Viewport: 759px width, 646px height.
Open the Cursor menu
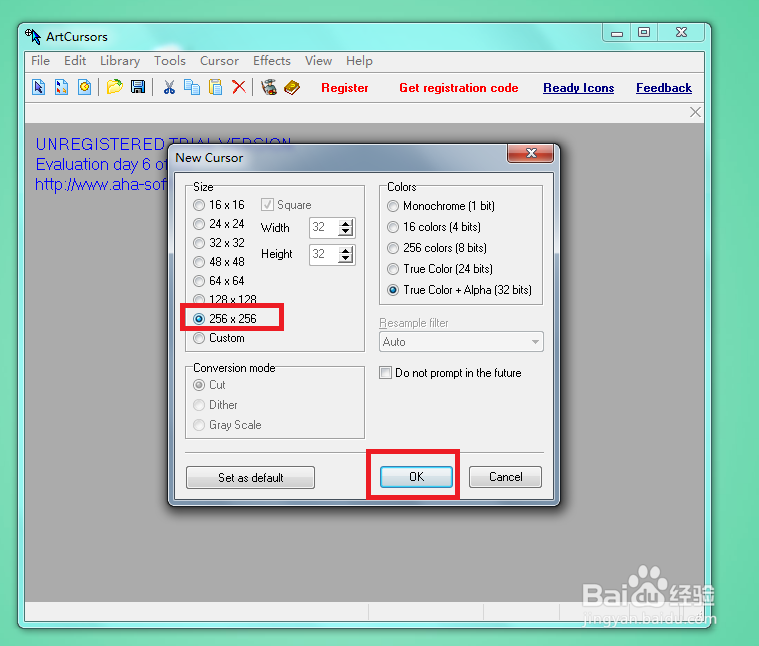[x=219, y=61]
